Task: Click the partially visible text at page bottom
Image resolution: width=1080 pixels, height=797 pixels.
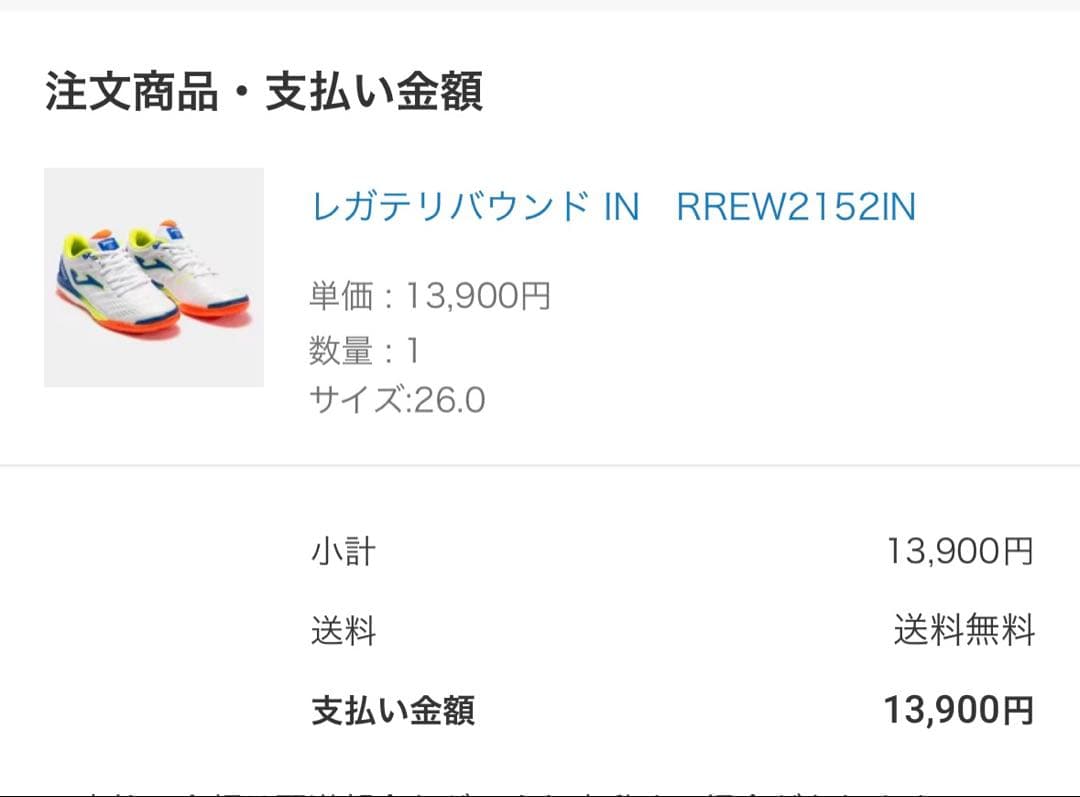Action: pyautogui.click(x=540, y=790)
